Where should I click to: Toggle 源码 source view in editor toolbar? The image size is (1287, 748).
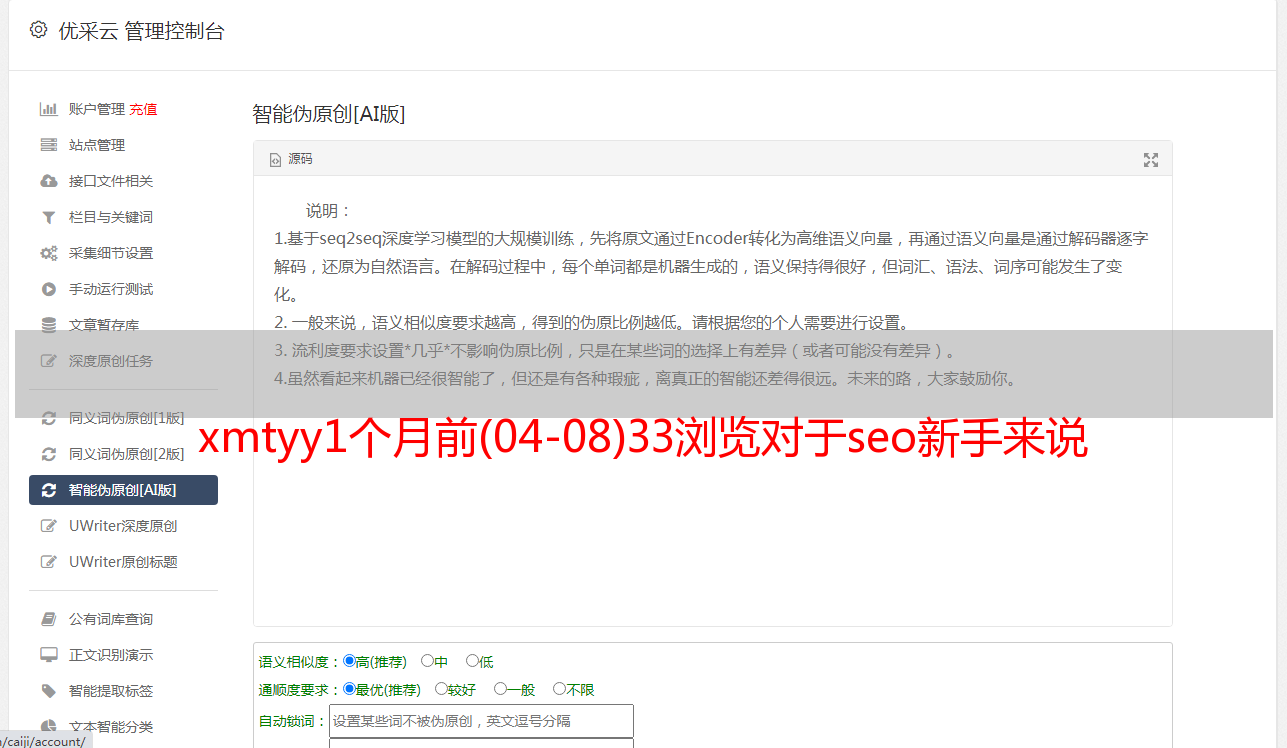click(291, 159)
